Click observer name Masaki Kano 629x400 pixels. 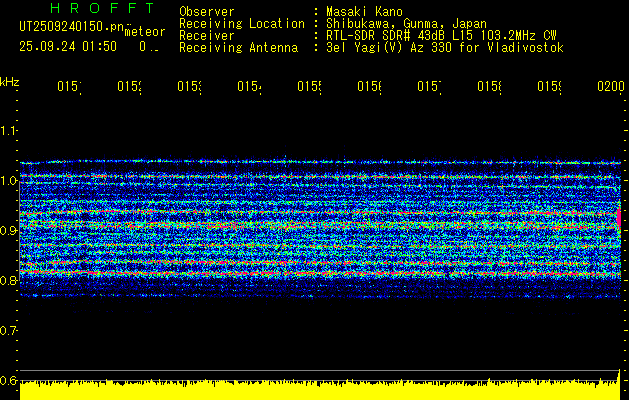tap(364, 12)
